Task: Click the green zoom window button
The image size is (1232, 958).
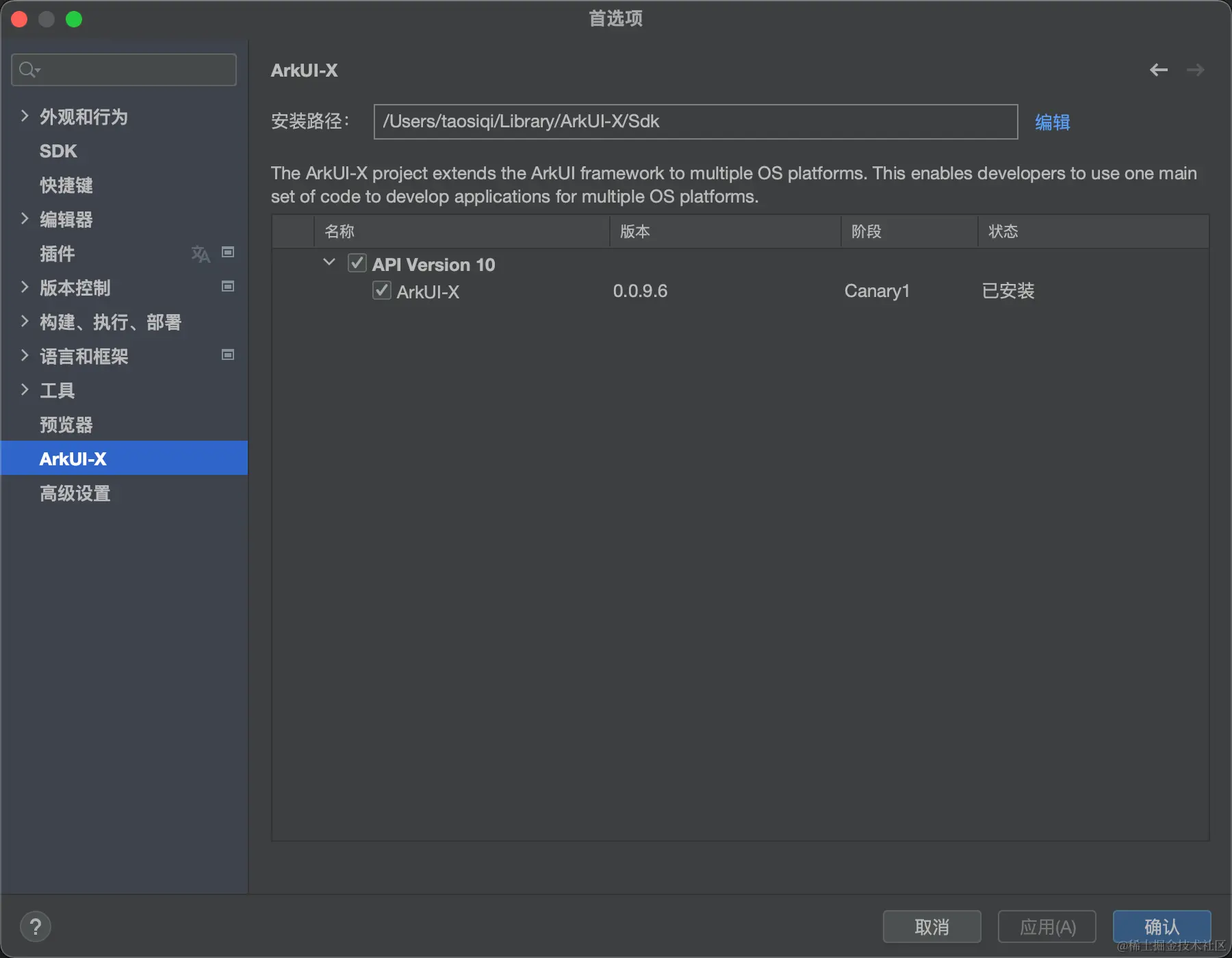Action: 74,19
